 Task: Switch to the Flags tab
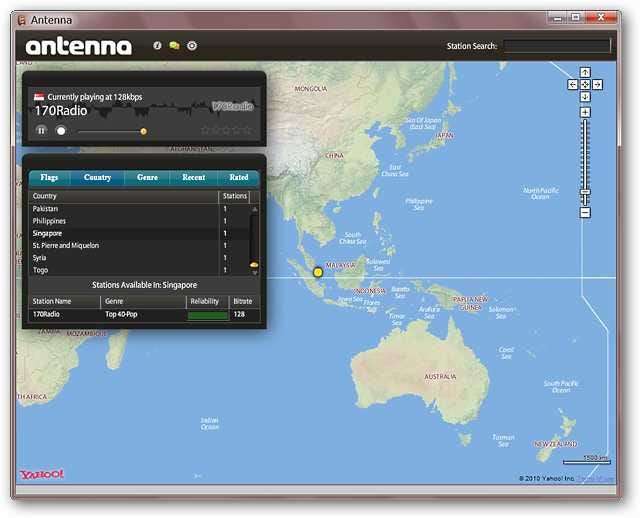pos(49,177)
